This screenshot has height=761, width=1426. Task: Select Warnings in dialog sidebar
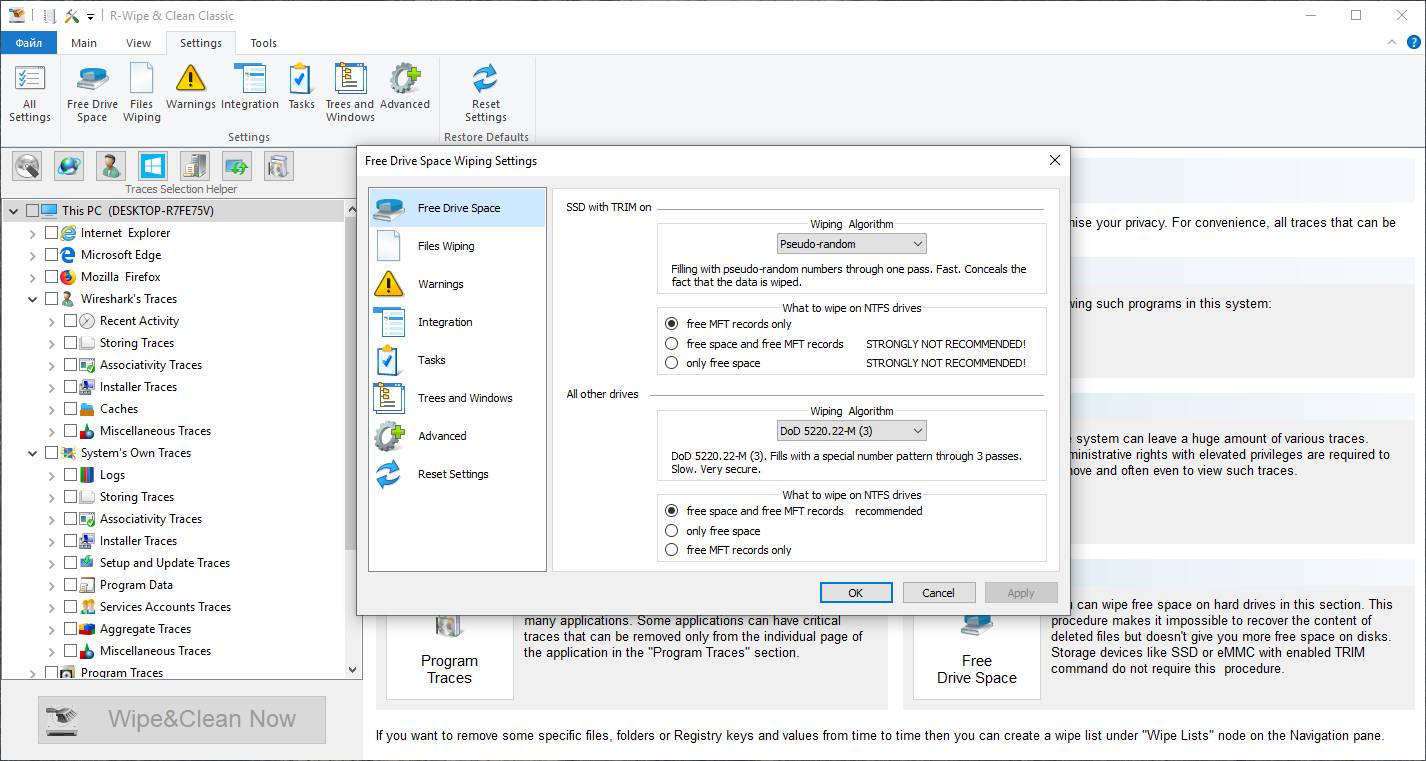[457, 284]
